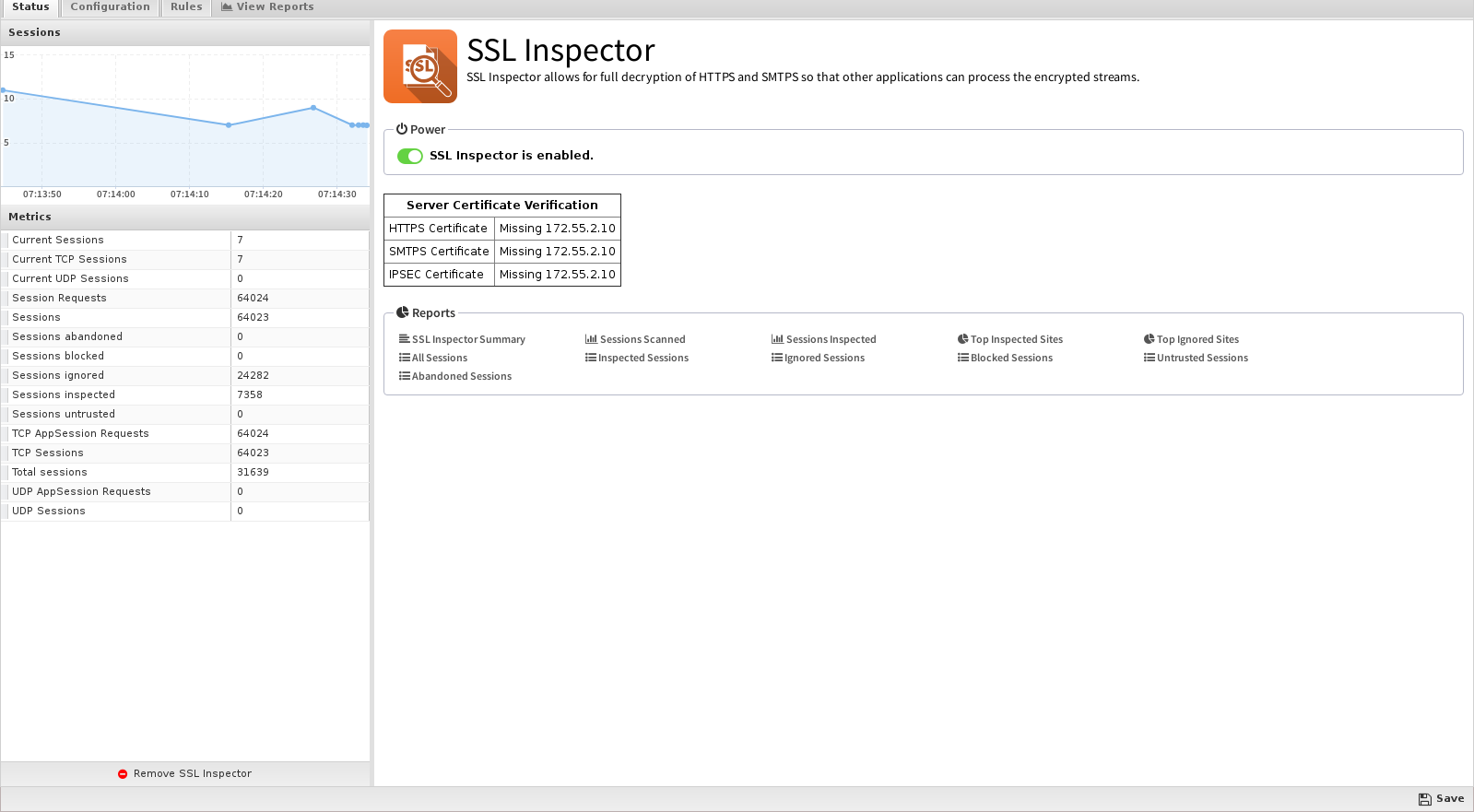Image resolution: width=1474 pixels, height=812 pixels.
Task: Select the Sessions inspected value 7358
Action: (250, 394)
